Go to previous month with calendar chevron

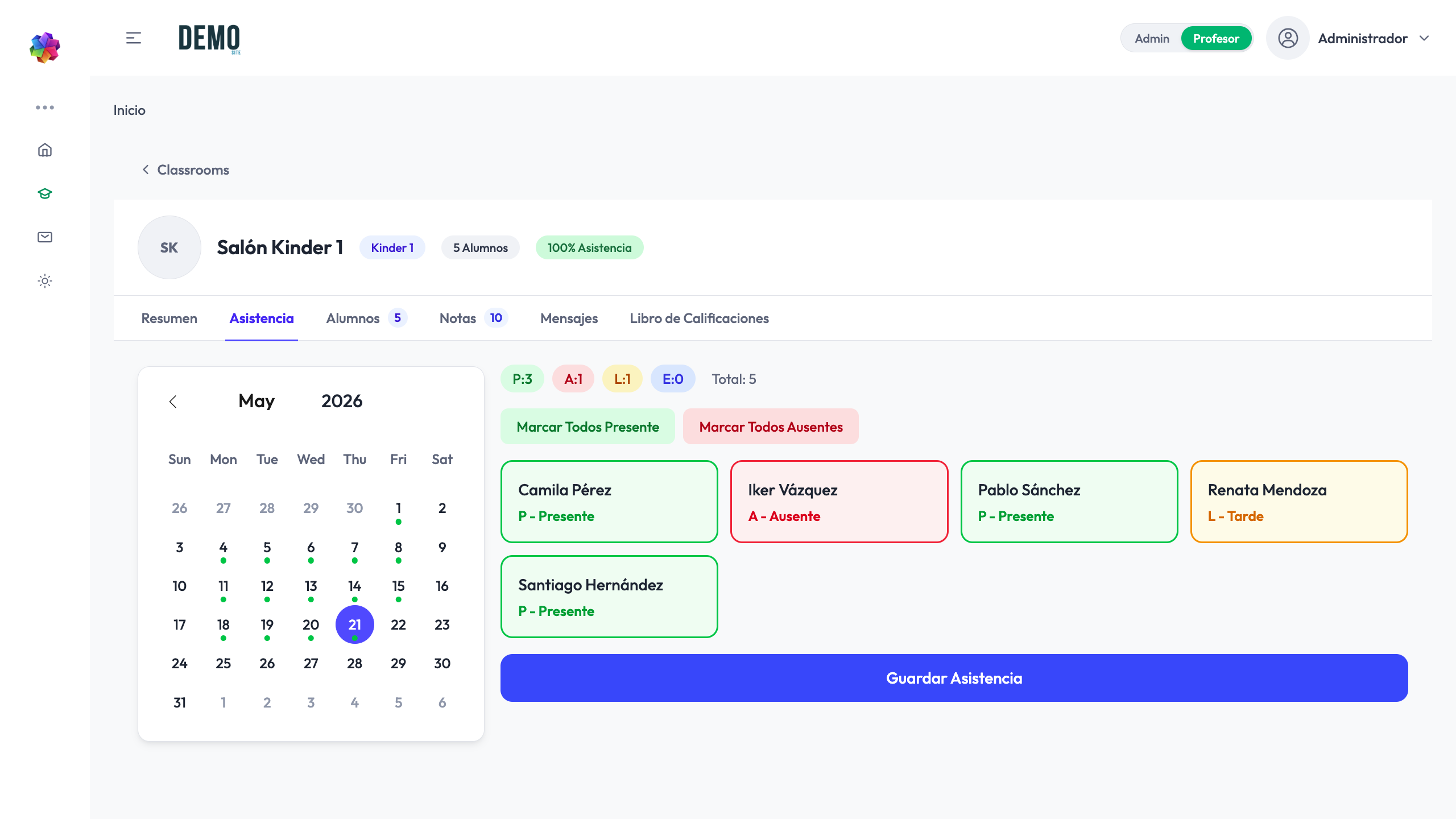point(173,402)
